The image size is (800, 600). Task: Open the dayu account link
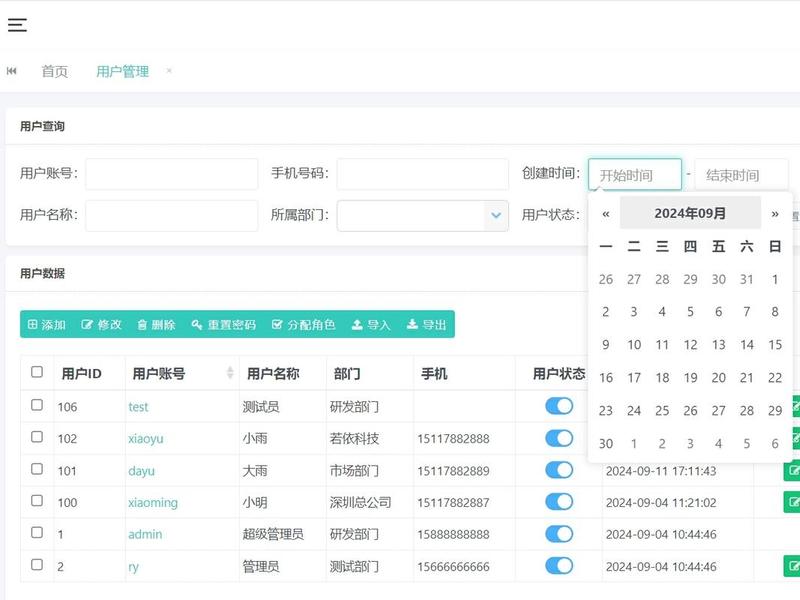pyautogui.click(x=141, y=471)
